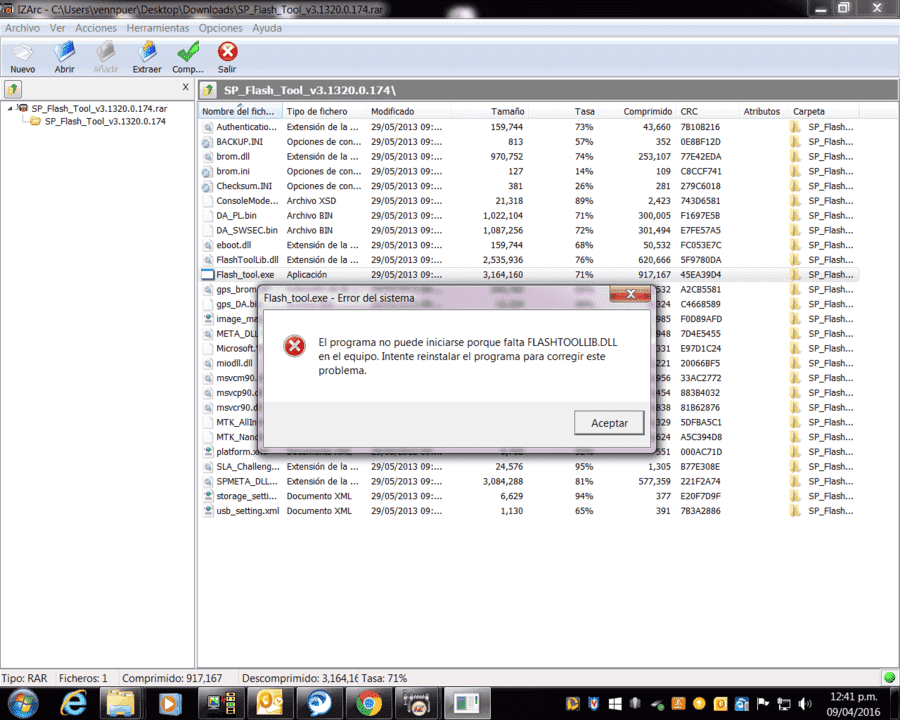This screenshot has height=720, width=900.
Task: Open Windows Media Player from taskbar
Action: tap(169, 703)
